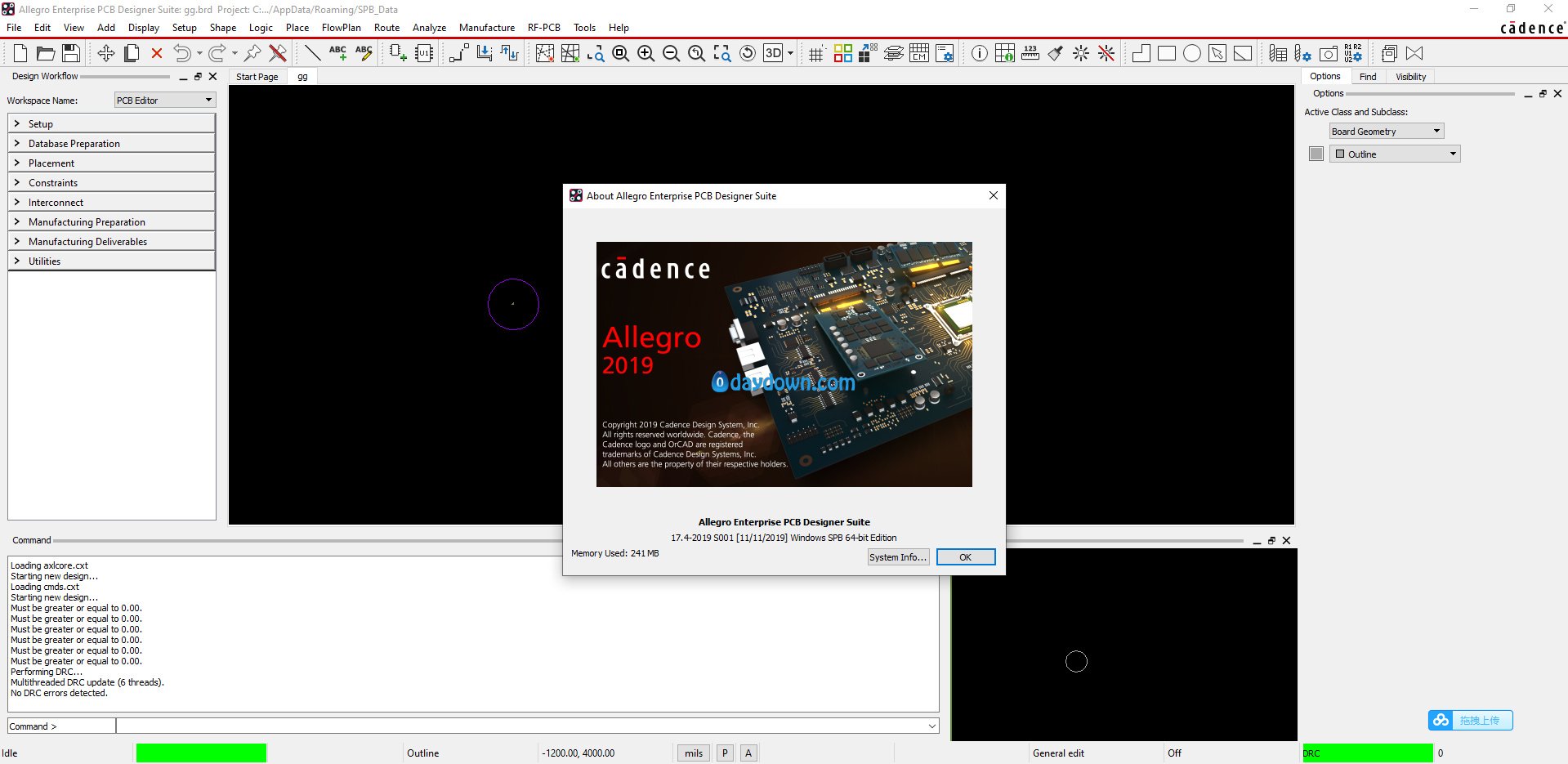
Task: Open the Outline subclass dropdown
Action: (x=1395, y=154)
